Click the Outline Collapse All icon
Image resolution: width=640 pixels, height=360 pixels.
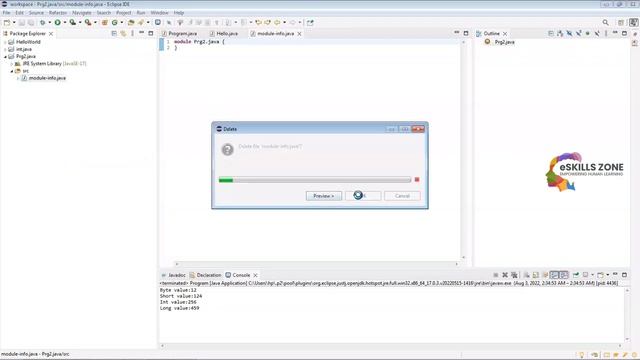point(551,33)
